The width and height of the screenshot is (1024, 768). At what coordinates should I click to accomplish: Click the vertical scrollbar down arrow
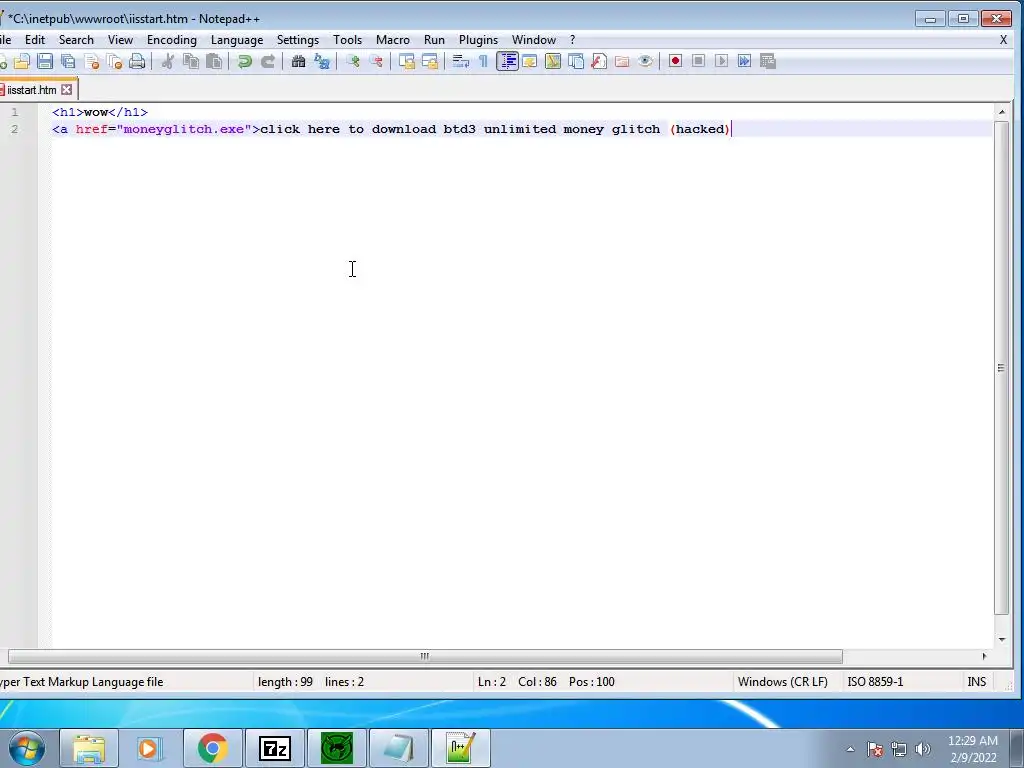click(x=1002, y=639)
